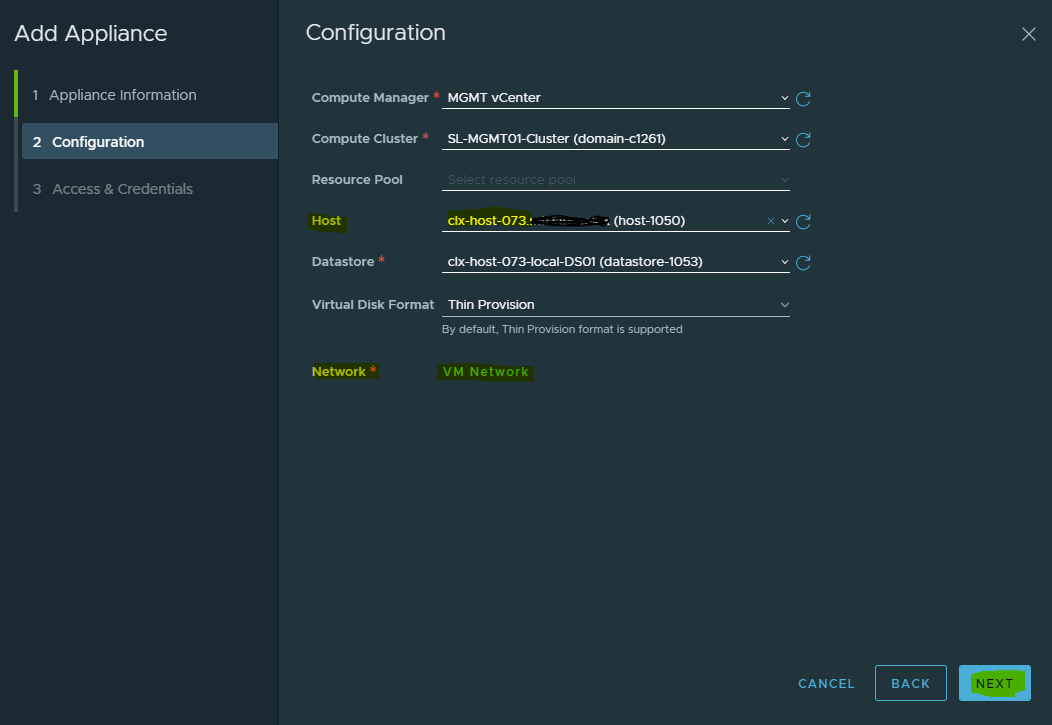Click the BACK button
Screen dimensions: 1052x725
pyautogui.click(x=910, y=683)
